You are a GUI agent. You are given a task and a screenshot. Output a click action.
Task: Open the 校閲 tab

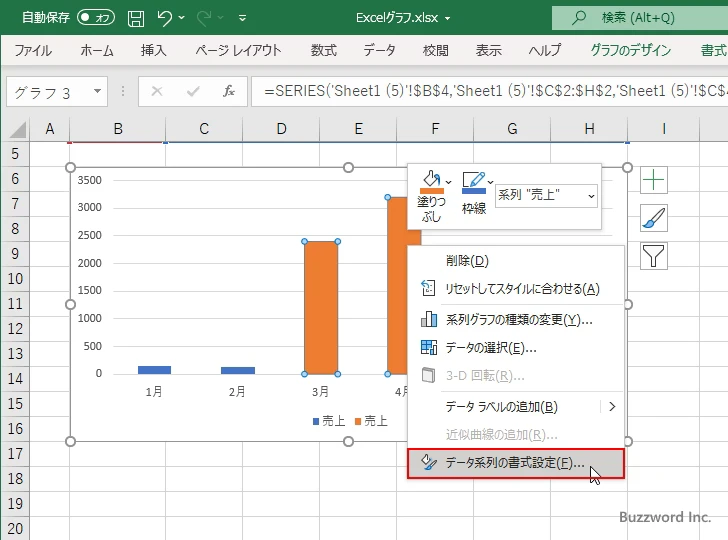(436, 50)
